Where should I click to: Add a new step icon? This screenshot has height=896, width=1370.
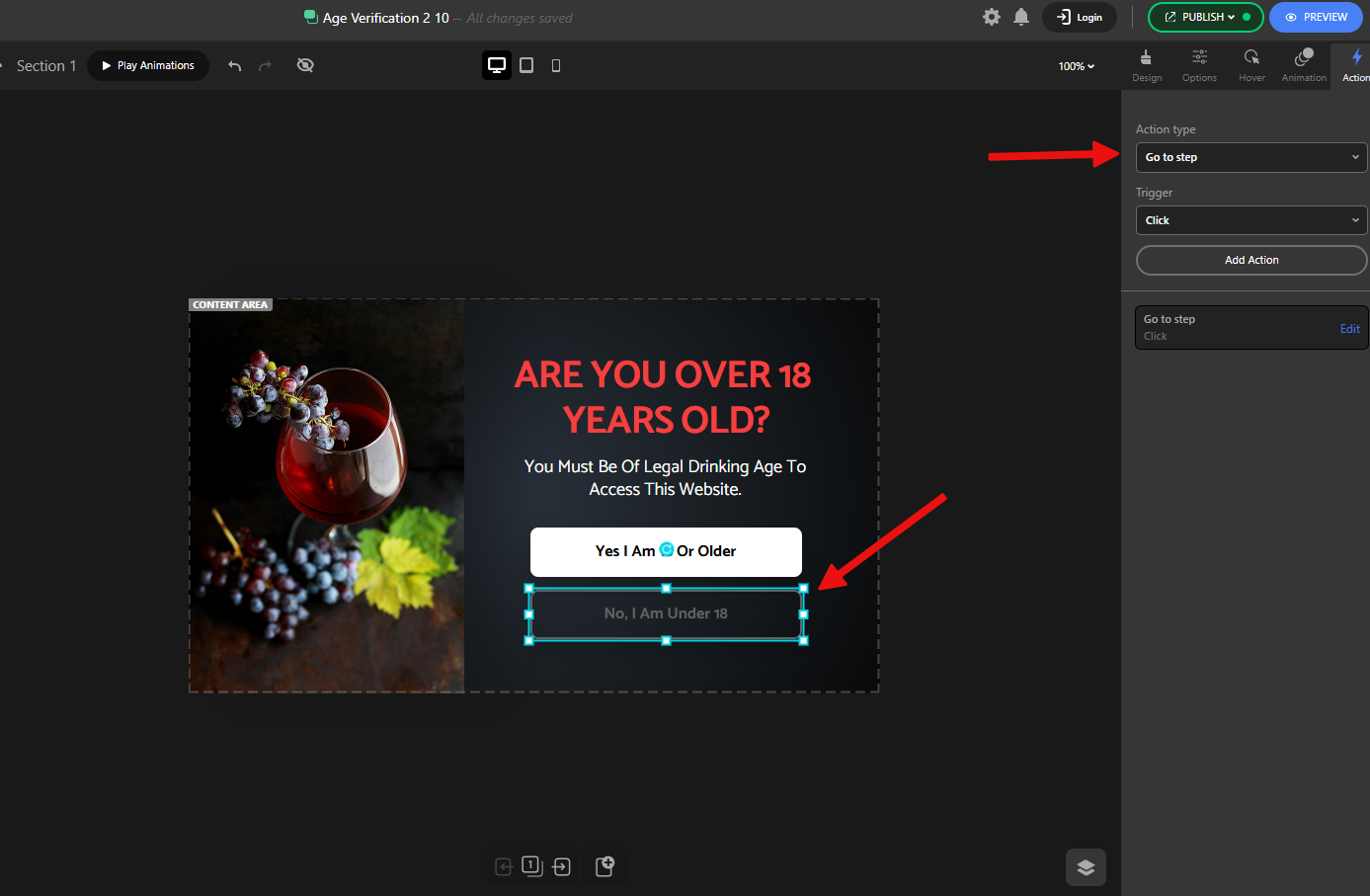pyautogui.click(x=605, y=866)
